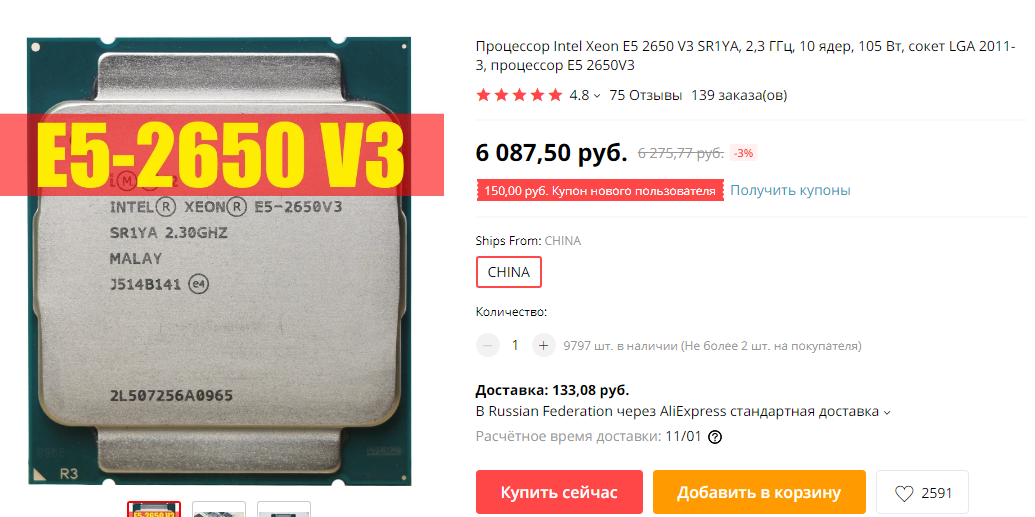Open the 75 Отзывы reviews link

pyautogui.click(x=646, y=95)
